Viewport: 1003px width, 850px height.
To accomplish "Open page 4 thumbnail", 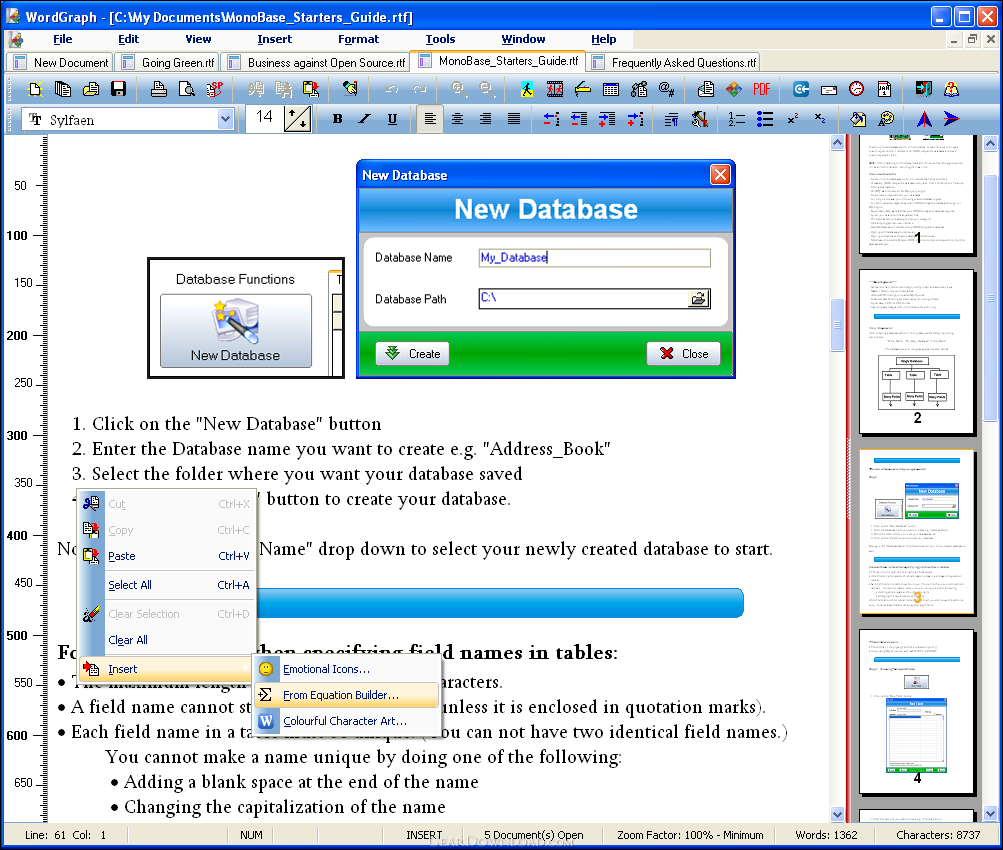I will tap(916, 711).
